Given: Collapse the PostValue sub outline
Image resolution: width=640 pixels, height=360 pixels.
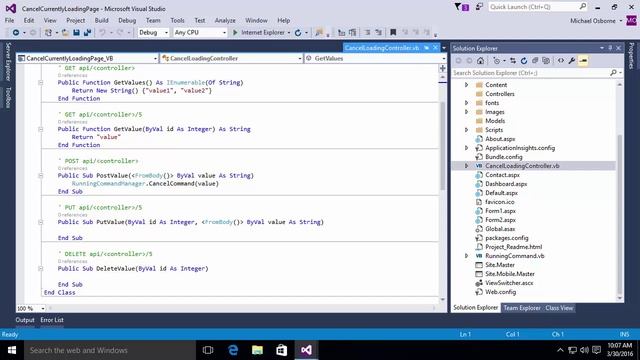Looking at the screenshot, I should [x=40, y=176].
